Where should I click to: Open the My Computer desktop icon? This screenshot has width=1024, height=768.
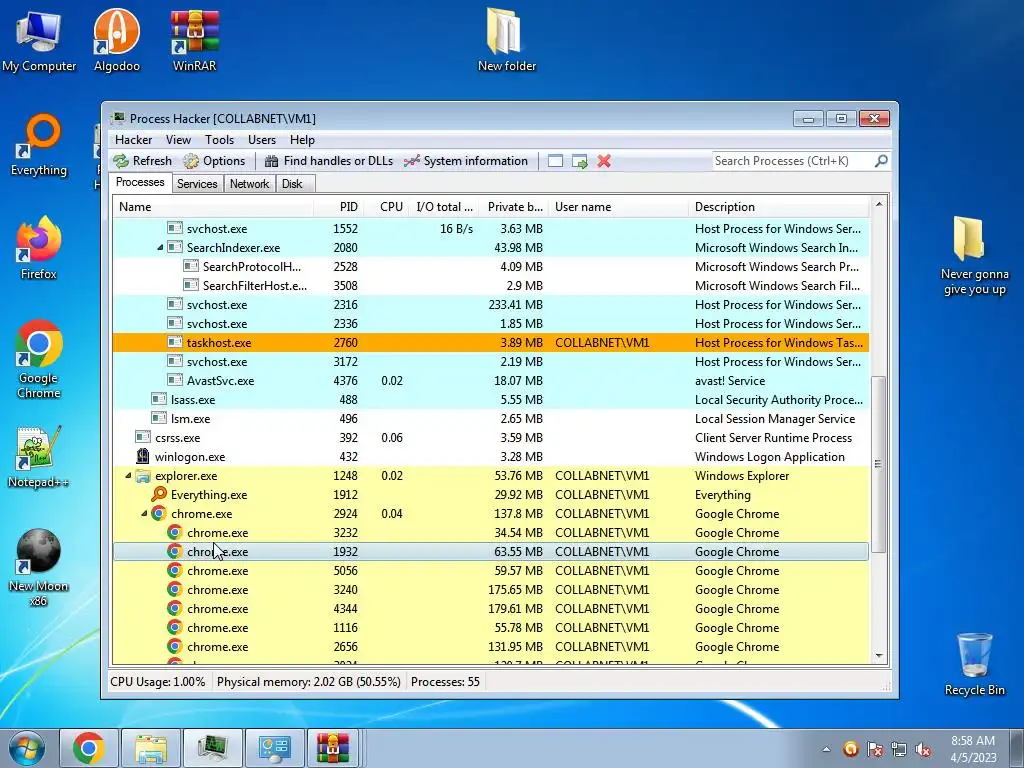[x=39, y=40]
